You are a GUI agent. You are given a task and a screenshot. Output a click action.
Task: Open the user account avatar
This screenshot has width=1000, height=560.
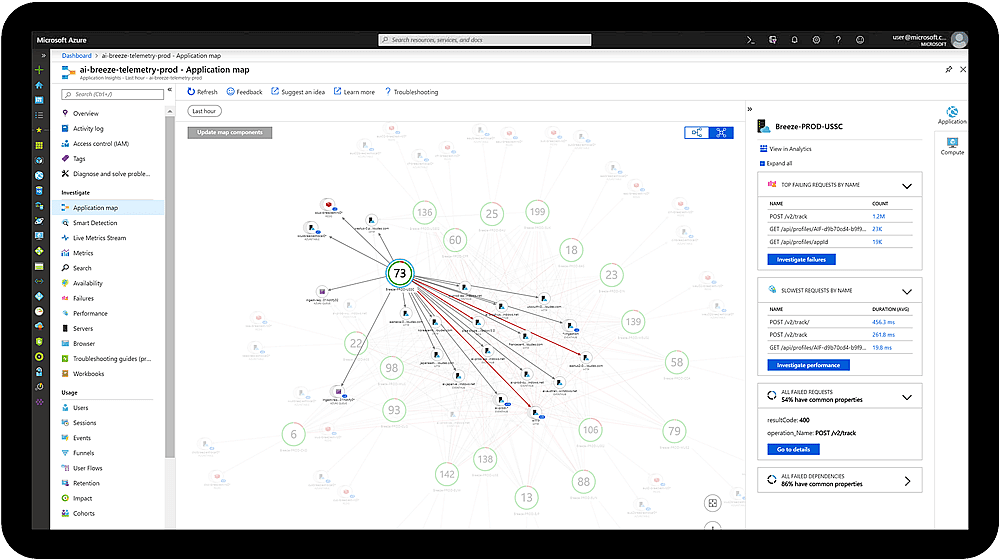pyautogui.click(x=959, y=40)
